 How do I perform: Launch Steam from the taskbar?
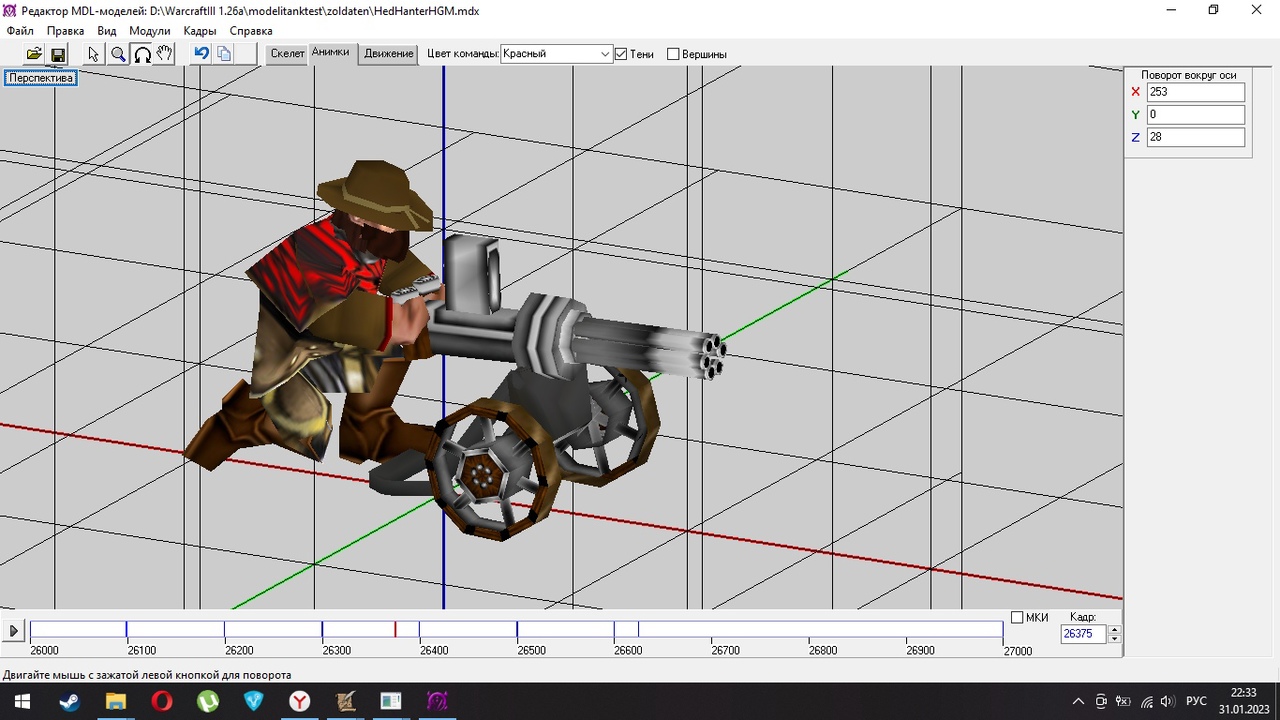coord(69,701)
